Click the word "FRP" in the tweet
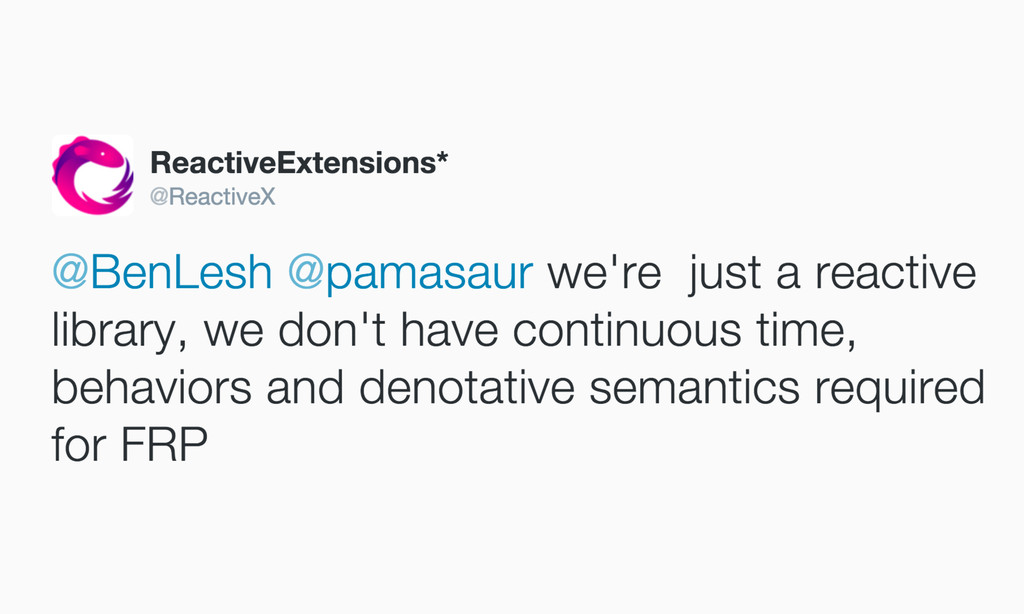 tap(165, 445)
